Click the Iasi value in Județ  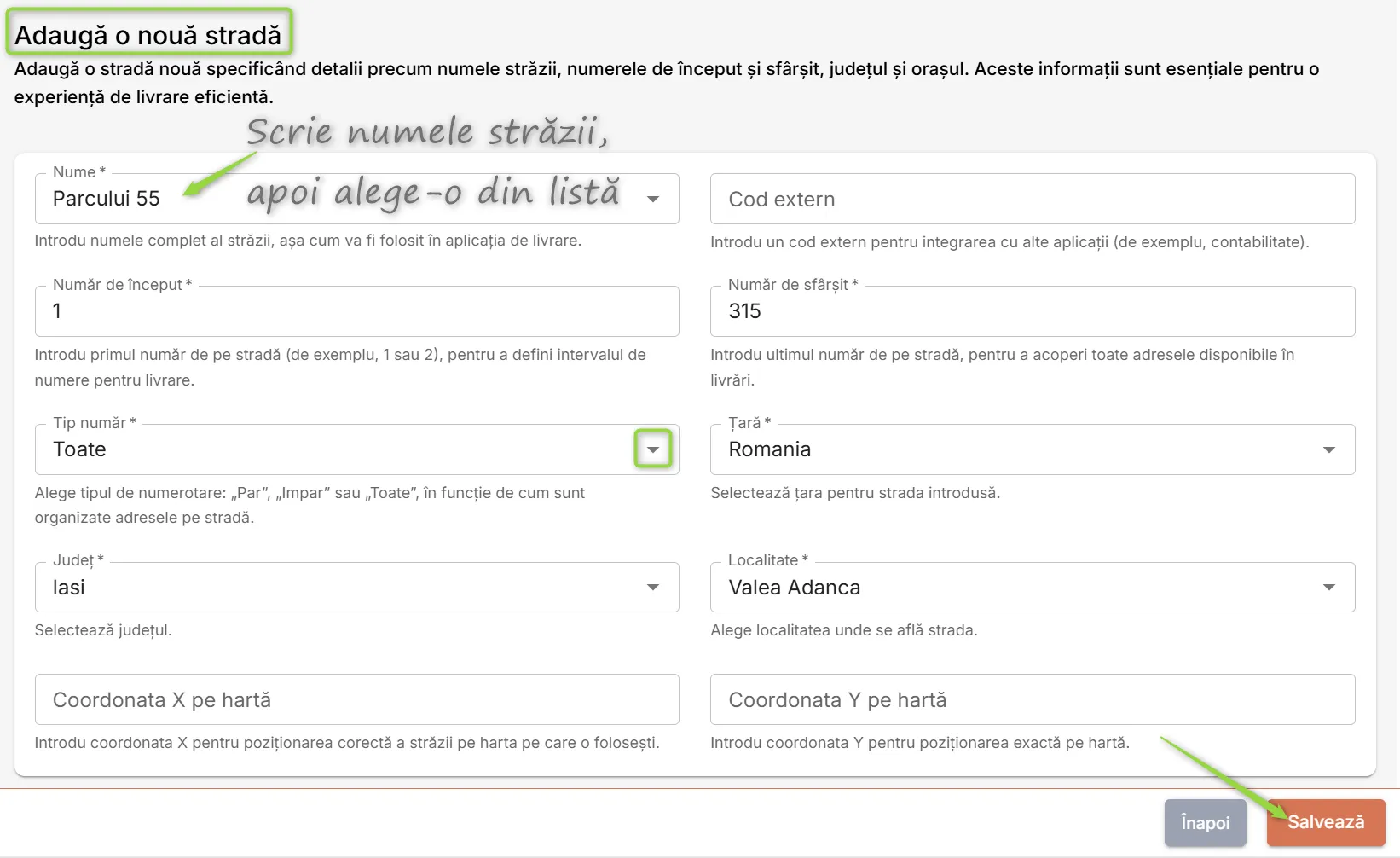68,587
